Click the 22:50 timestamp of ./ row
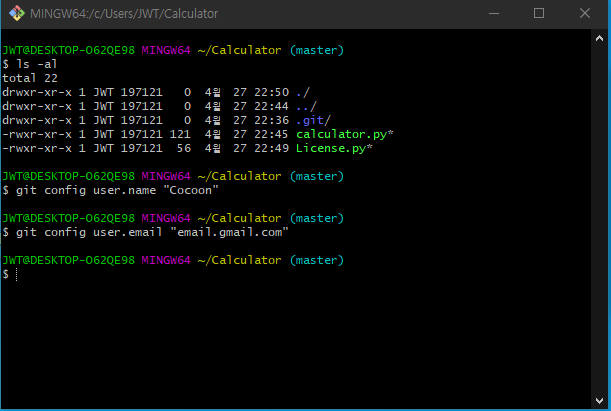 coord(271,92)
